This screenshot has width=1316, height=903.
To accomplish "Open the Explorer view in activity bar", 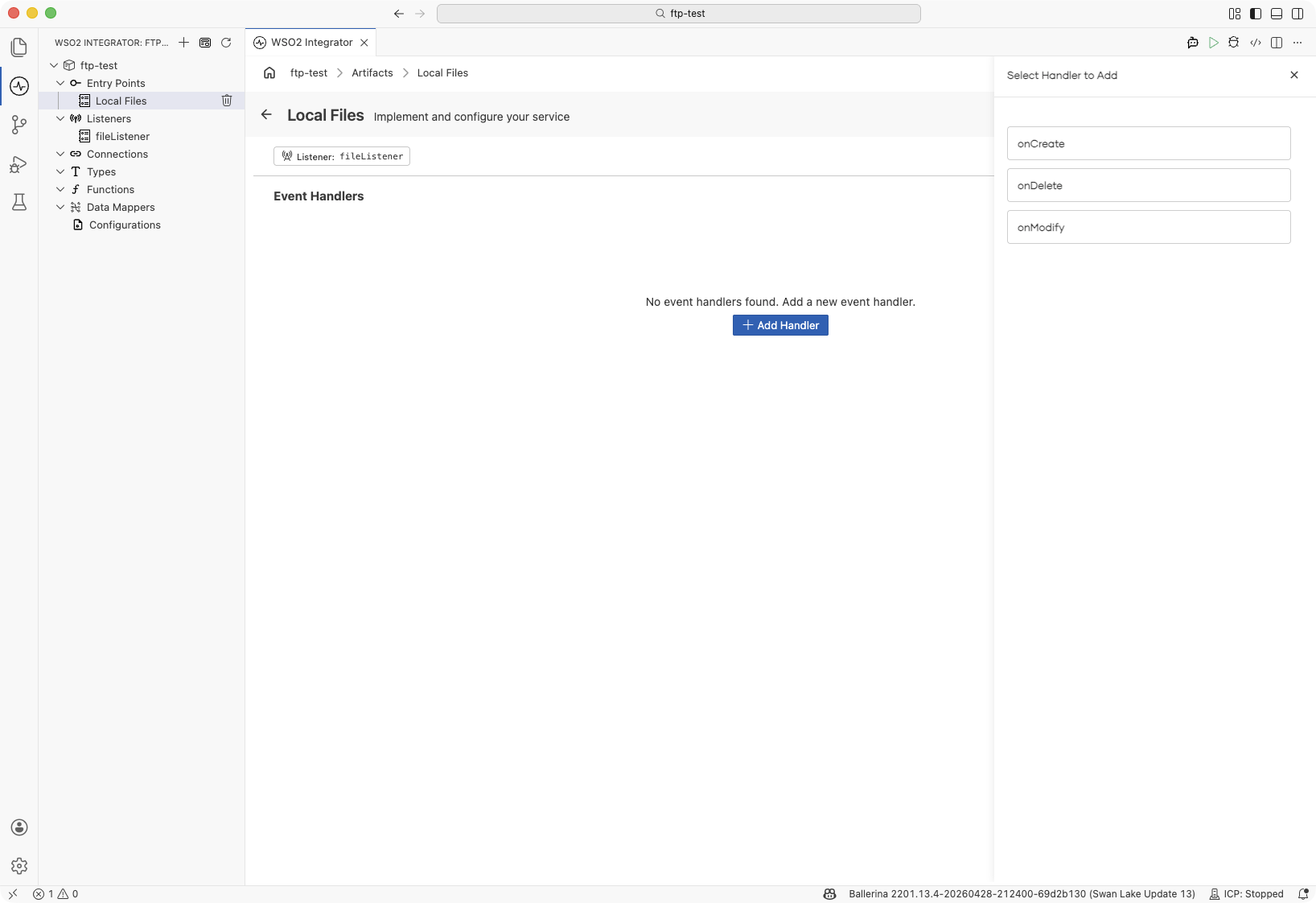I will click(19, 47).
